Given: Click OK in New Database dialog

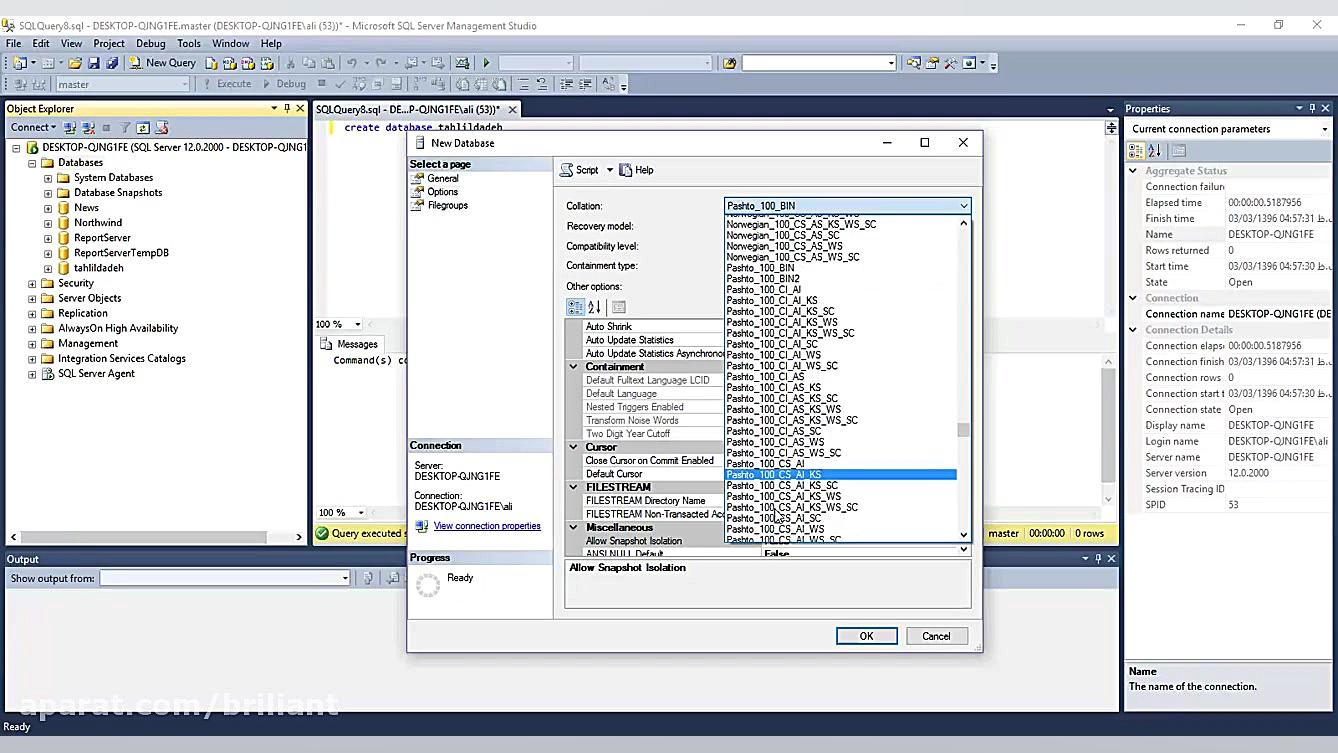Looking at the screenshot, I should coord(866,636).
